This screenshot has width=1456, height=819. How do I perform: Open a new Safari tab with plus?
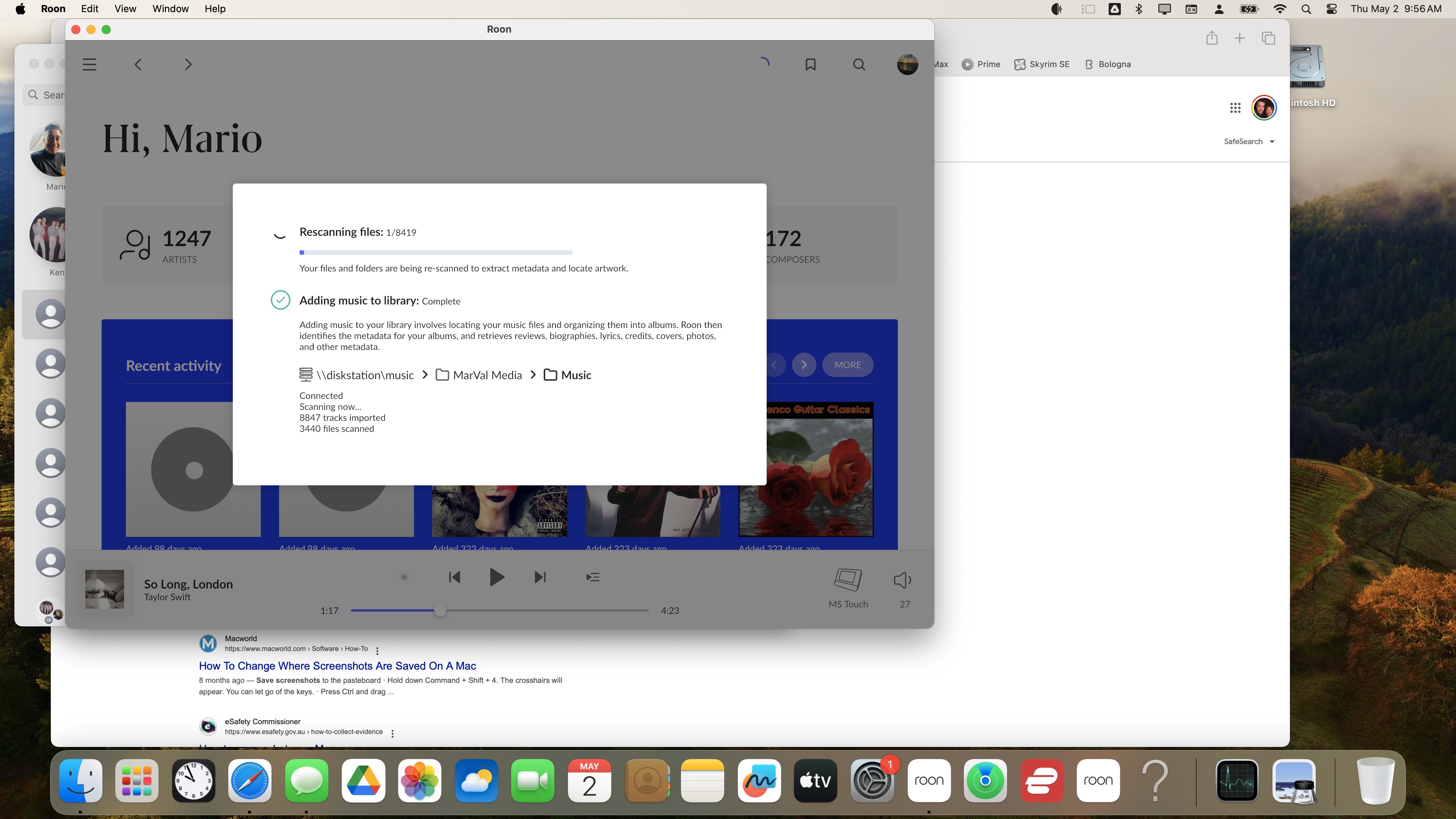click(1239, 38)
